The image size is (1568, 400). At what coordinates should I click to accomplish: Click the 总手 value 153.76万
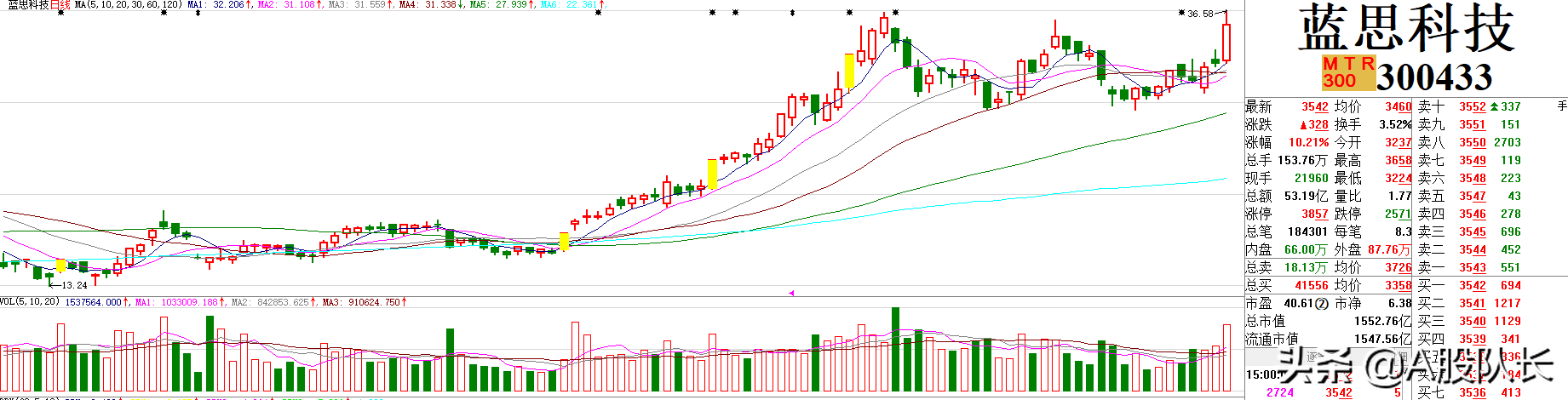[x=1303, y=160]
